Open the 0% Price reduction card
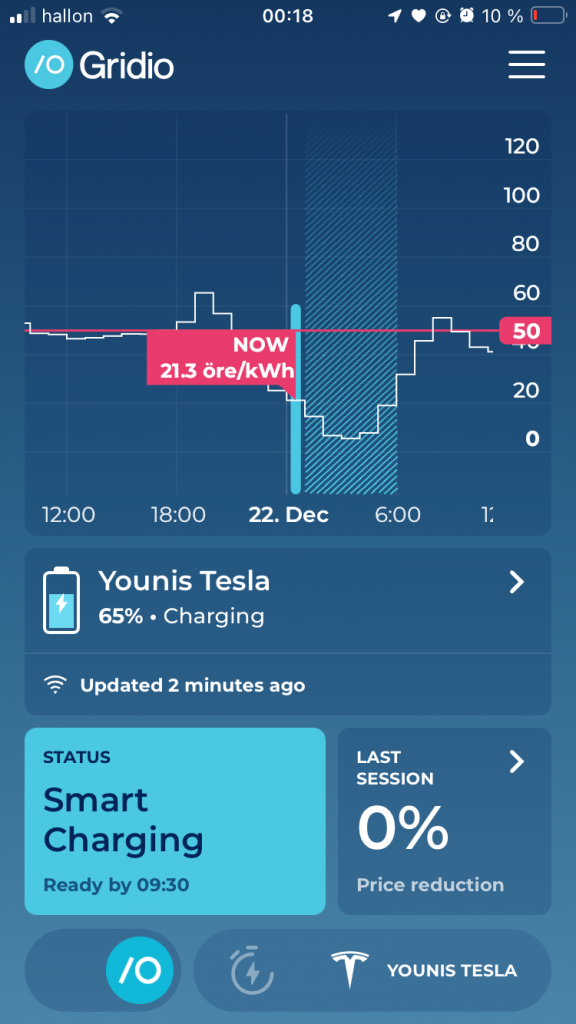This screenshot has width=576, height=1024. coord(445,821)
